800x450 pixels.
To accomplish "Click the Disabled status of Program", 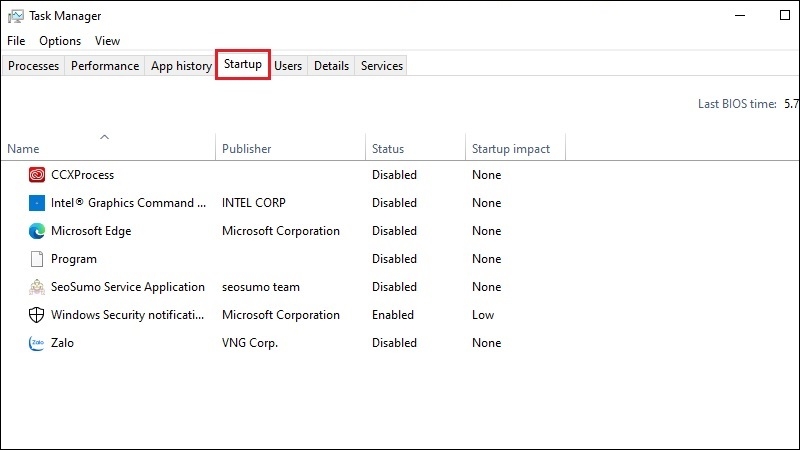I will [x=394, y=259].
